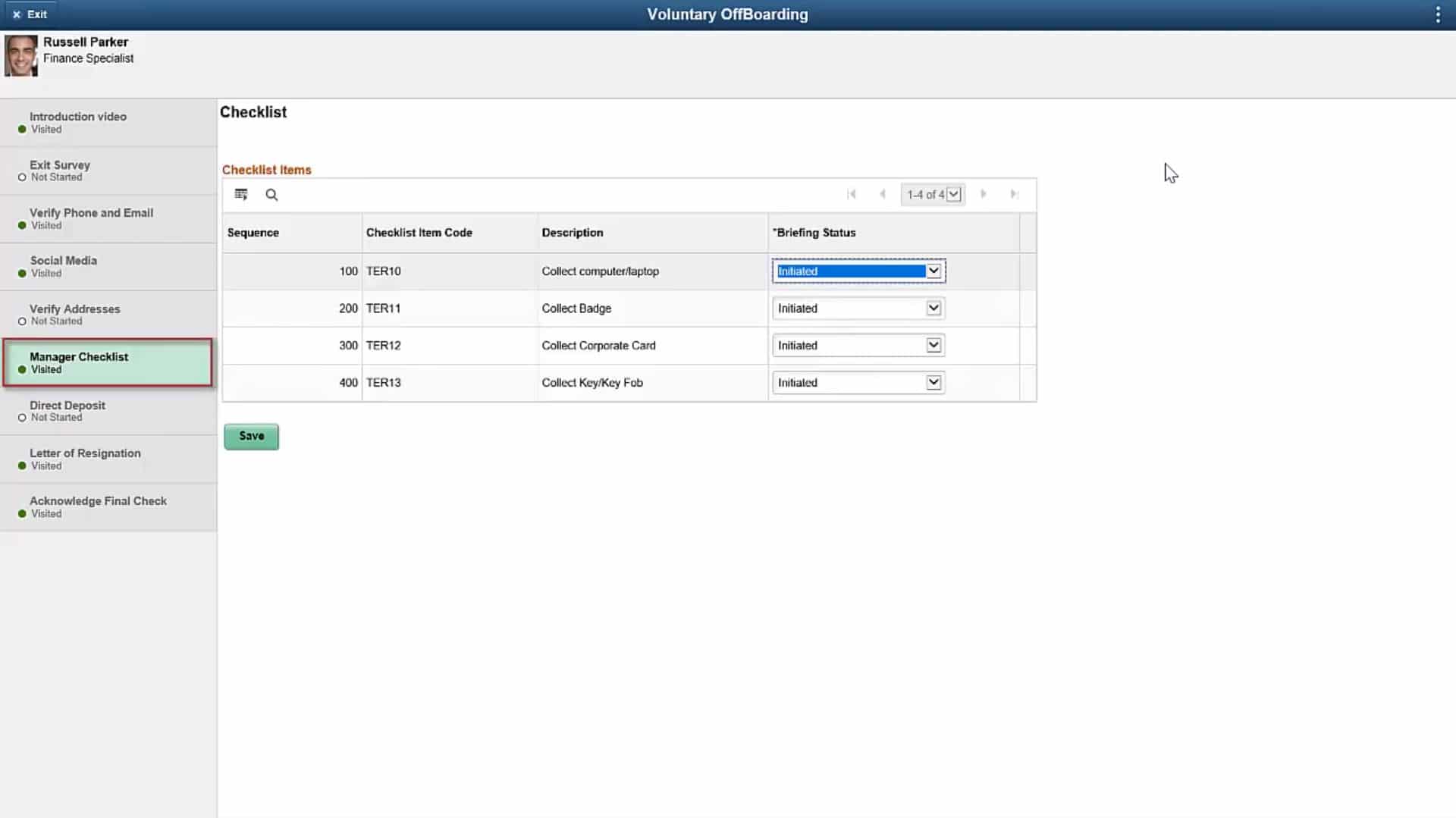
Task: Click the Save button
Action: 251,436
